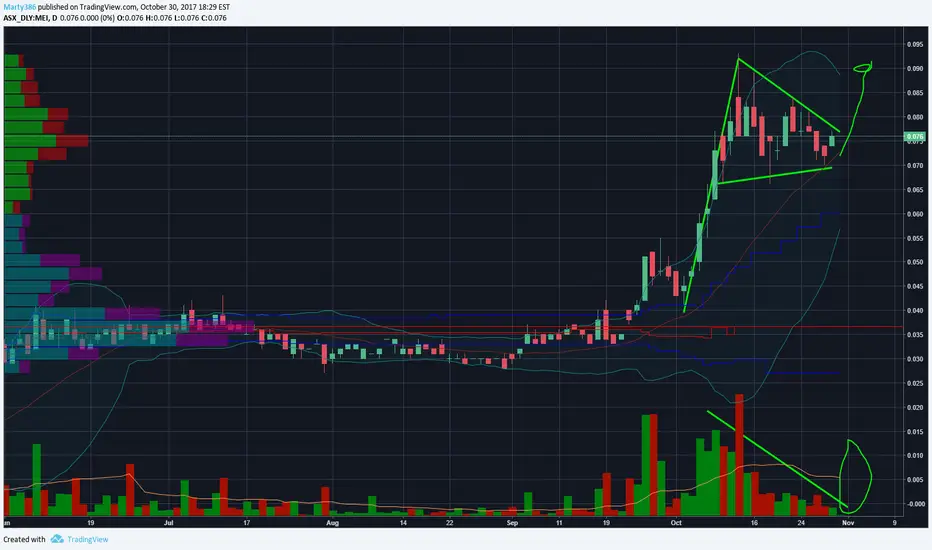Click the Nov date label on time axis
Viewport: 932px width, 550px height.
[848, 523]
